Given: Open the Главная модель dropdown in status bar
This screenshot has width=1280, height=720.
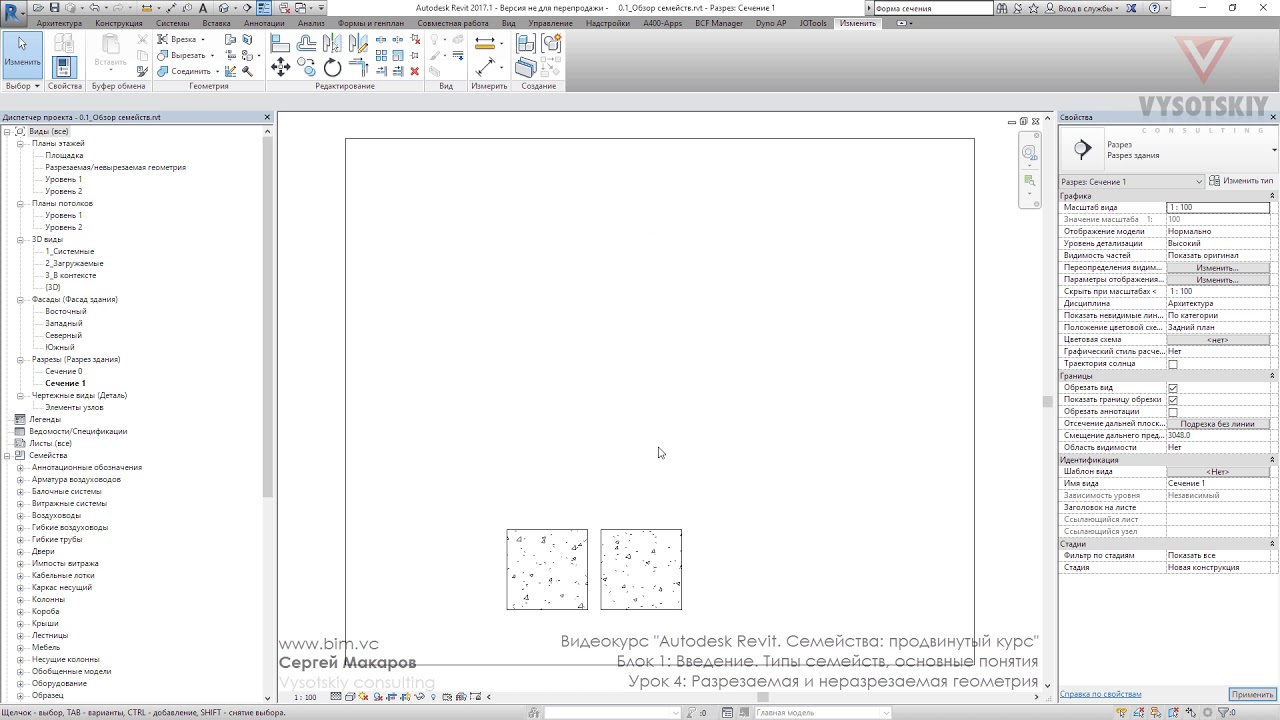Looking at the screenshot, I should click(x=822, y=713).
